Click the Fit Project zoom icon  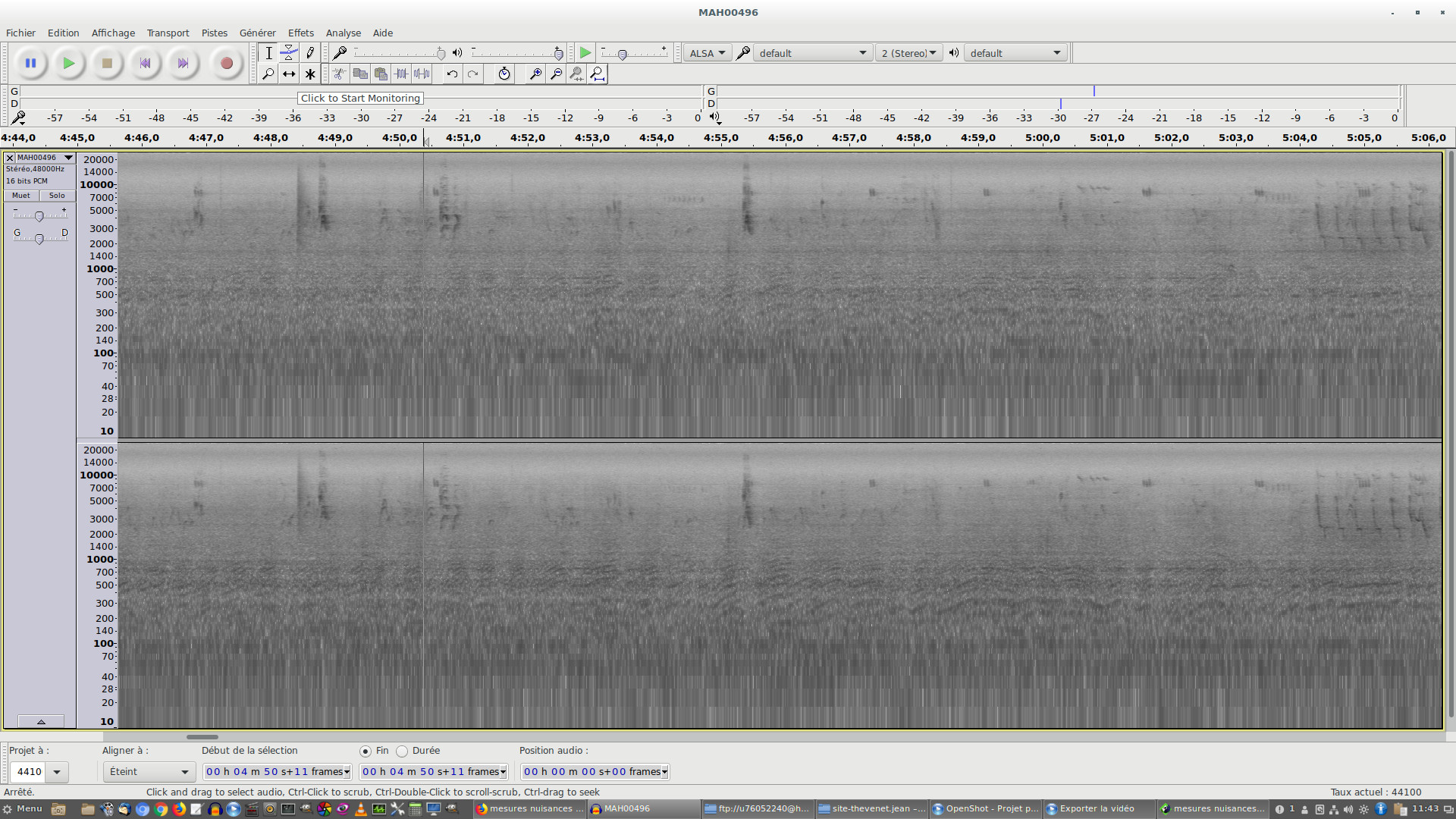point(598,74)
